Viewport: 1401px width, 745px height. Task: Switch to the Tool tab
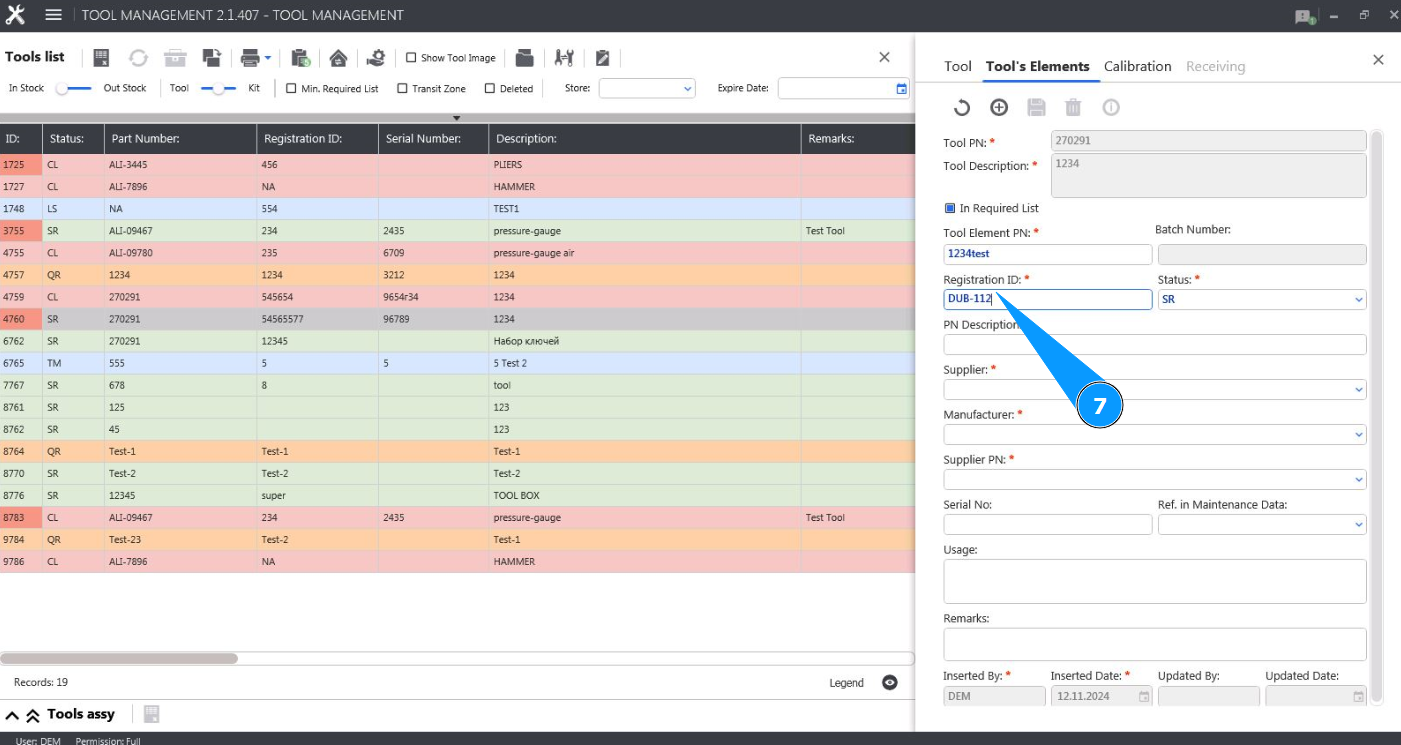click(x=957, y=66)
